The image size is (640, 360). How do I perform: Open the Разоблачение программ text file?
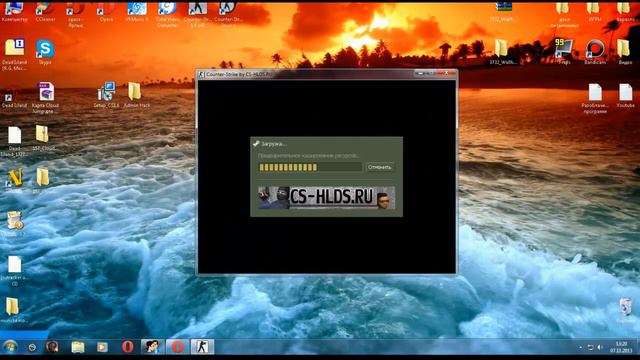pos(595,98)
